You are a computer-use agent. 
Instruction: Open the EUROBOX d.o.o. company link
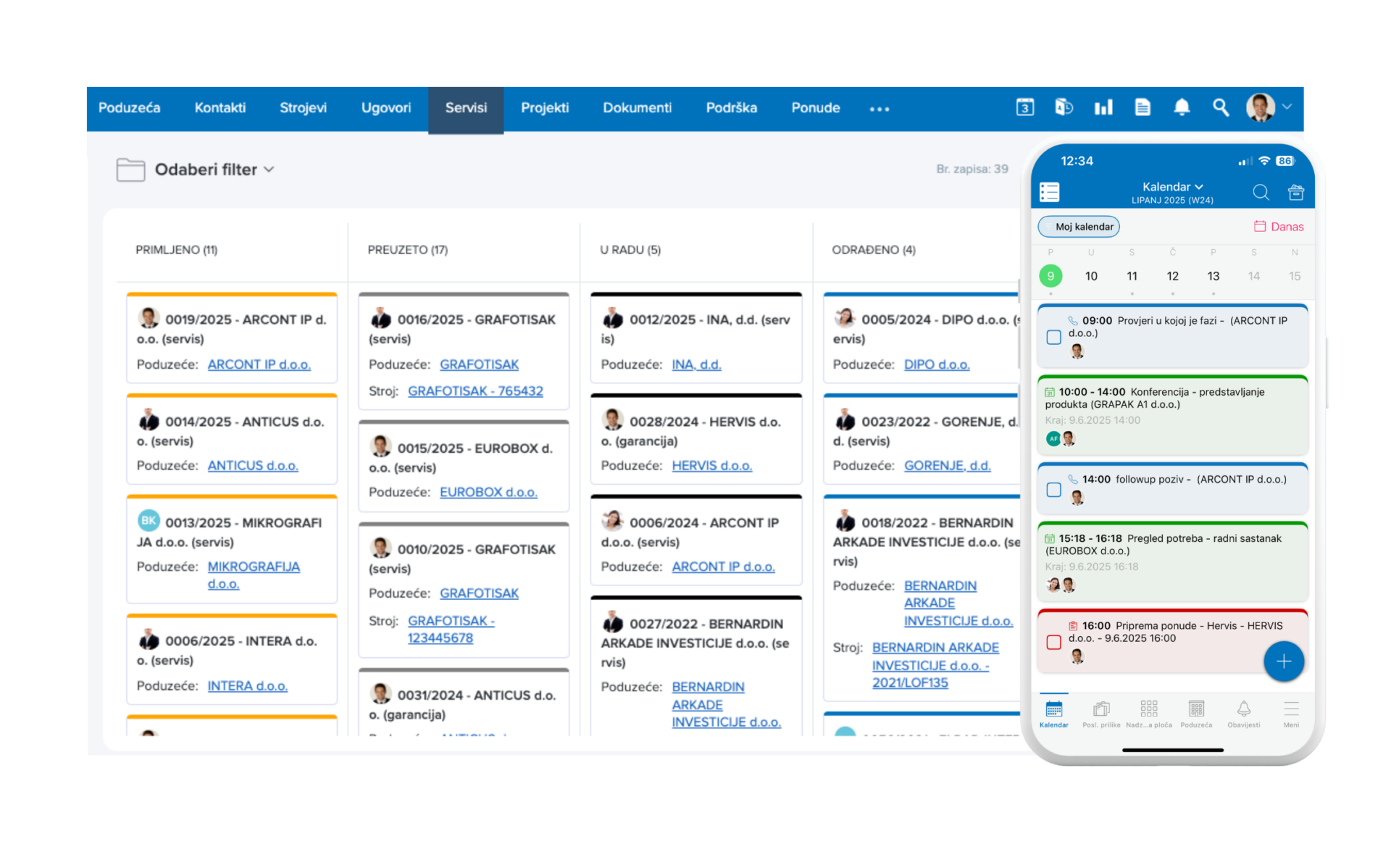[488, 493]
